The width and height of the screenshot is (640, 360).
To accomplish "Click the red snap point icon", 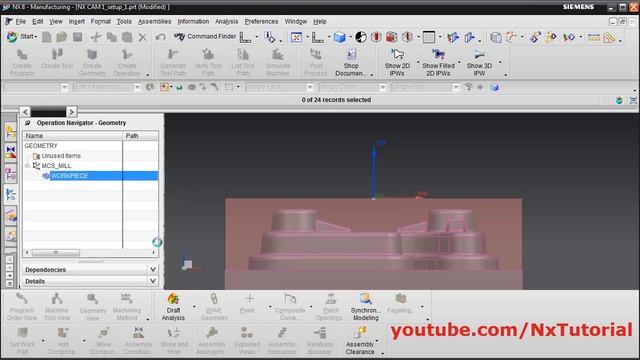I will pos(164,87).
